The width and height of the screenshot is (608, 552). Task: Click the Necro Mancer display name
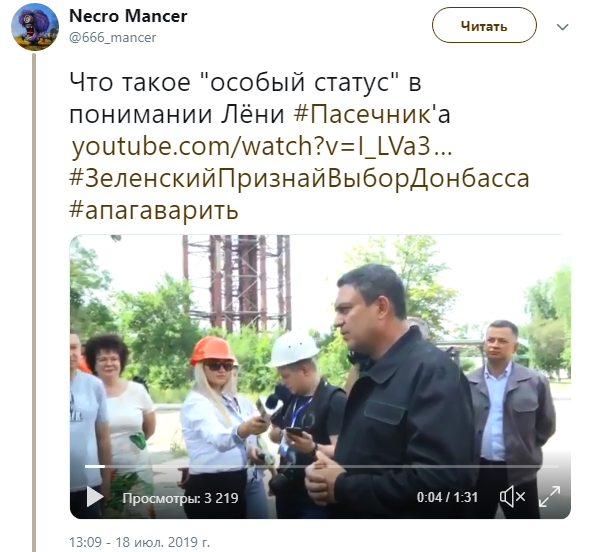128,16
